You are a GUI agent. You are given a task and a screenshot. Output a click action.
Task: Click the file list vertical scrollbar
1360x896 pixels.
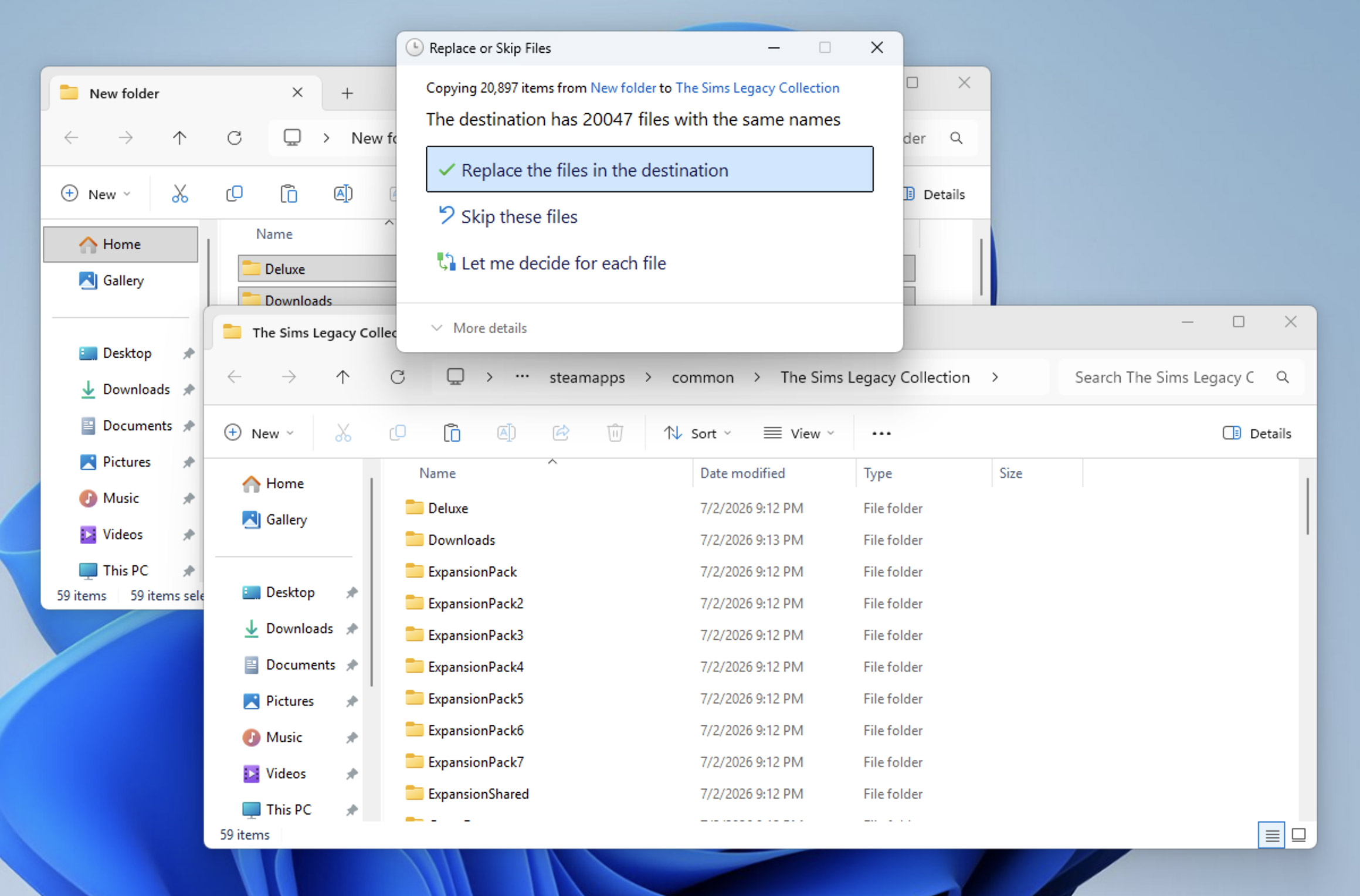tap(1307, 506)
